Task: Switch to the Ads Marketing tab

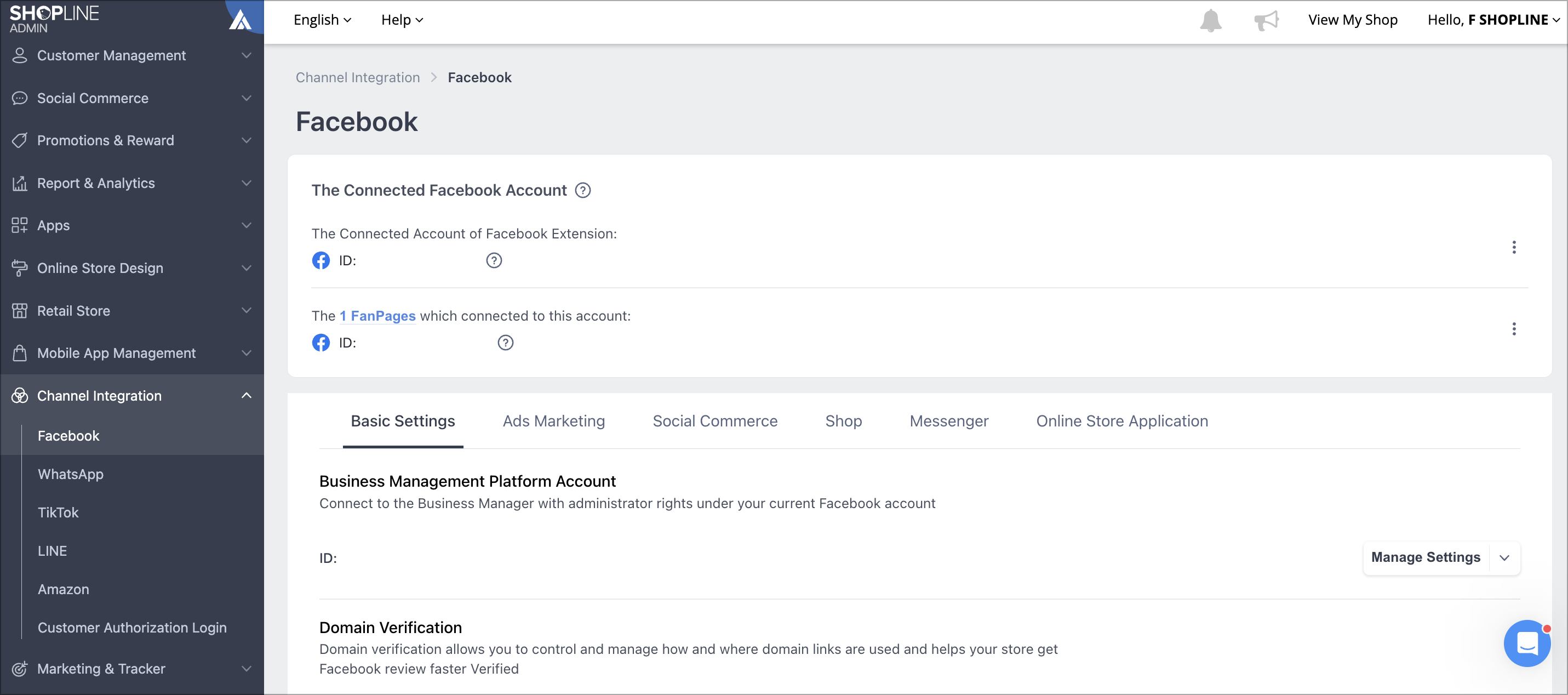Action: 553,421
